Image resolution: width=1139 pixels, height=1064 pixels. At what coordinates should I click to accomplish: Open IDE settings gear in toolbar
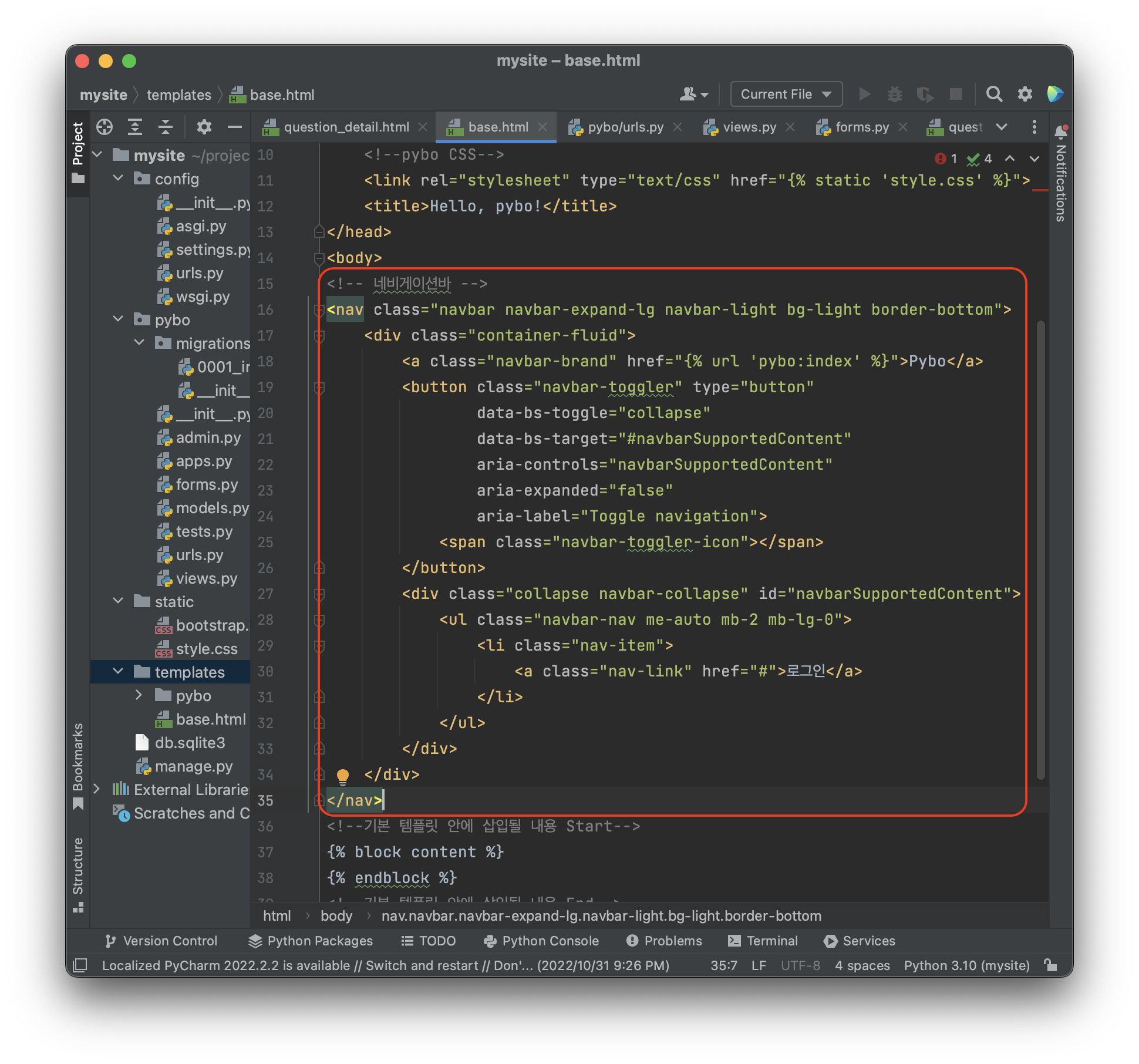tap(1025, 94)
